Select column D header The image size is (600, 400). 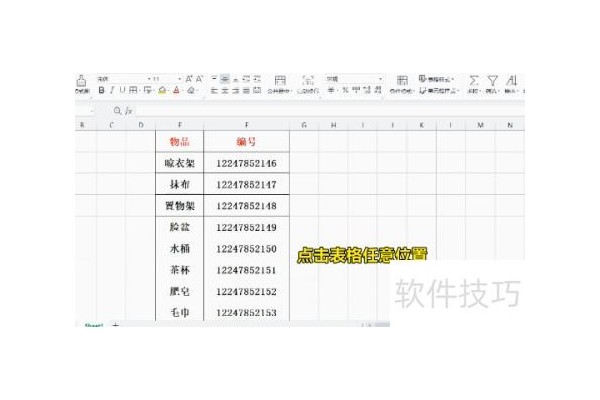tap(141, 125)
